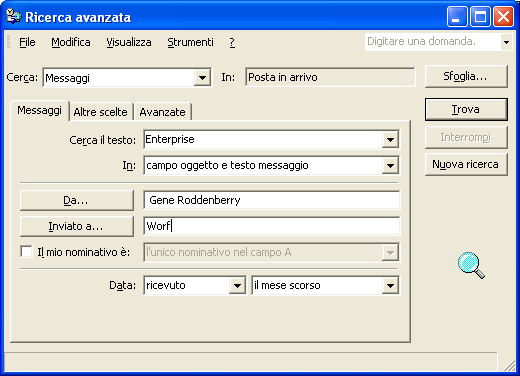Expand the 'Digitare una domanda' dropdown arrow
The height and width of the screenshot is (376, 520).
506,42
